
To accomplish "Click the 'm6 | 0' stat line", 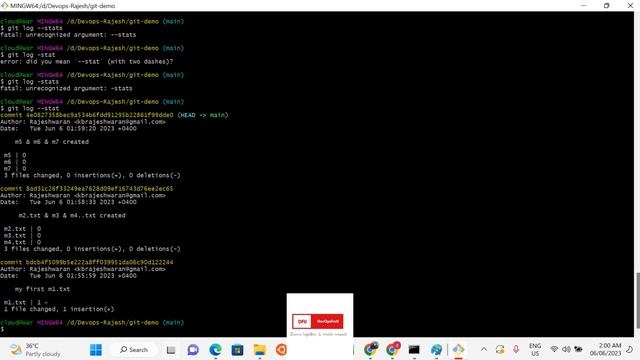I will click(x=15, y=162).
